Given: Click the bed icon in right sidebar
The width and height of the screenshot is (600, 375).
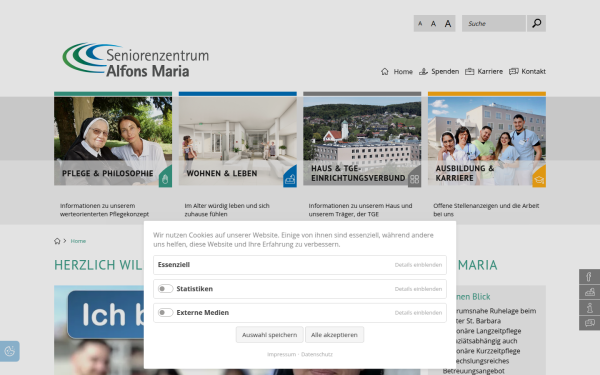Looking at the screenshot, I should click(x=589, y=292).
